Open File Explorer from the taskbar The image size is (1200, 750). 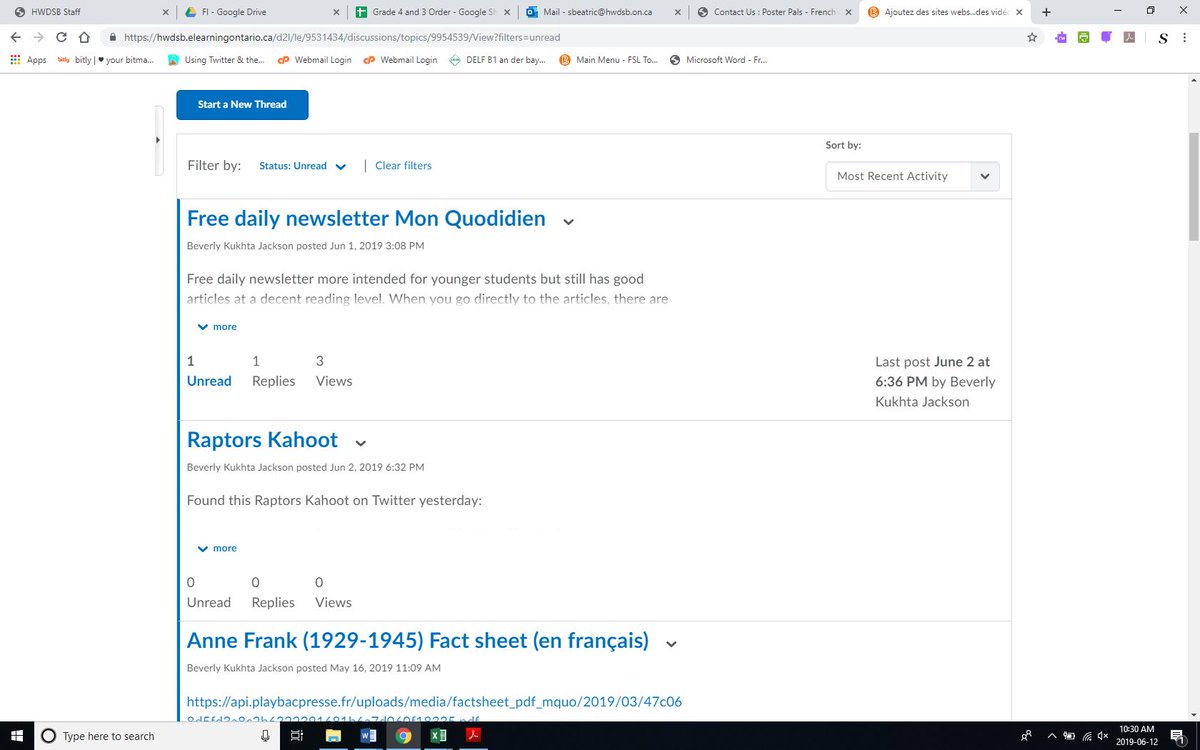pos(333,736)
